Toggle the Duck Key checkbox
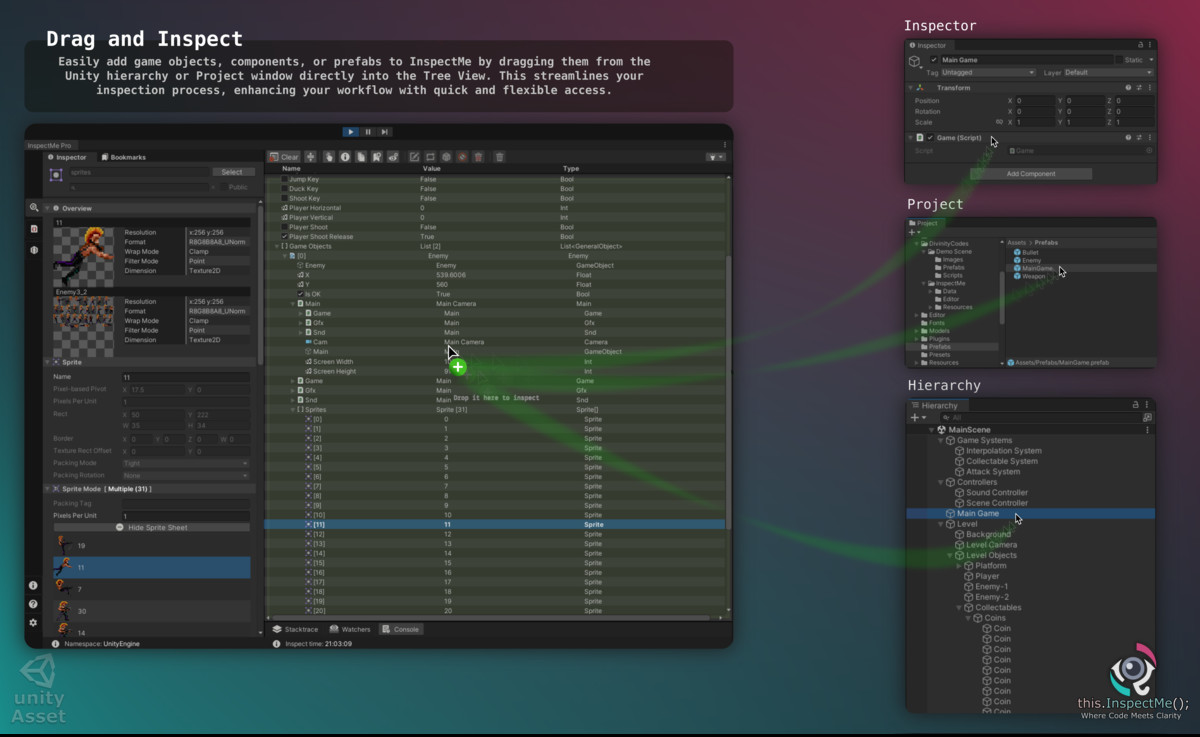This screenshot has width=1200, height=737. pos(284,189)
